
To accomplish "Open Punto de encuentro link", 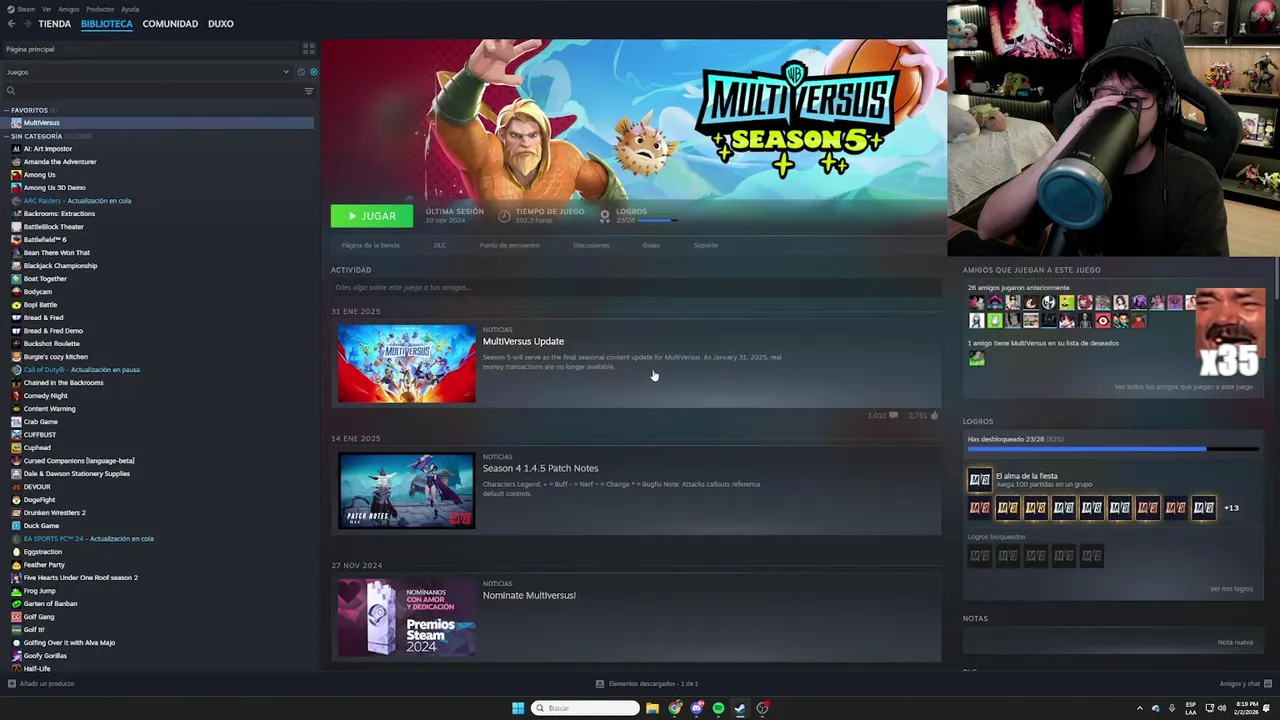I will pos(509,245).
